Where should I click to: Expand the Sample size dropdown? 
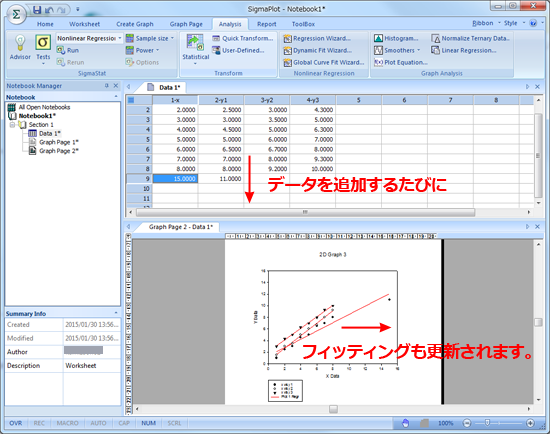tap(150, 38)
